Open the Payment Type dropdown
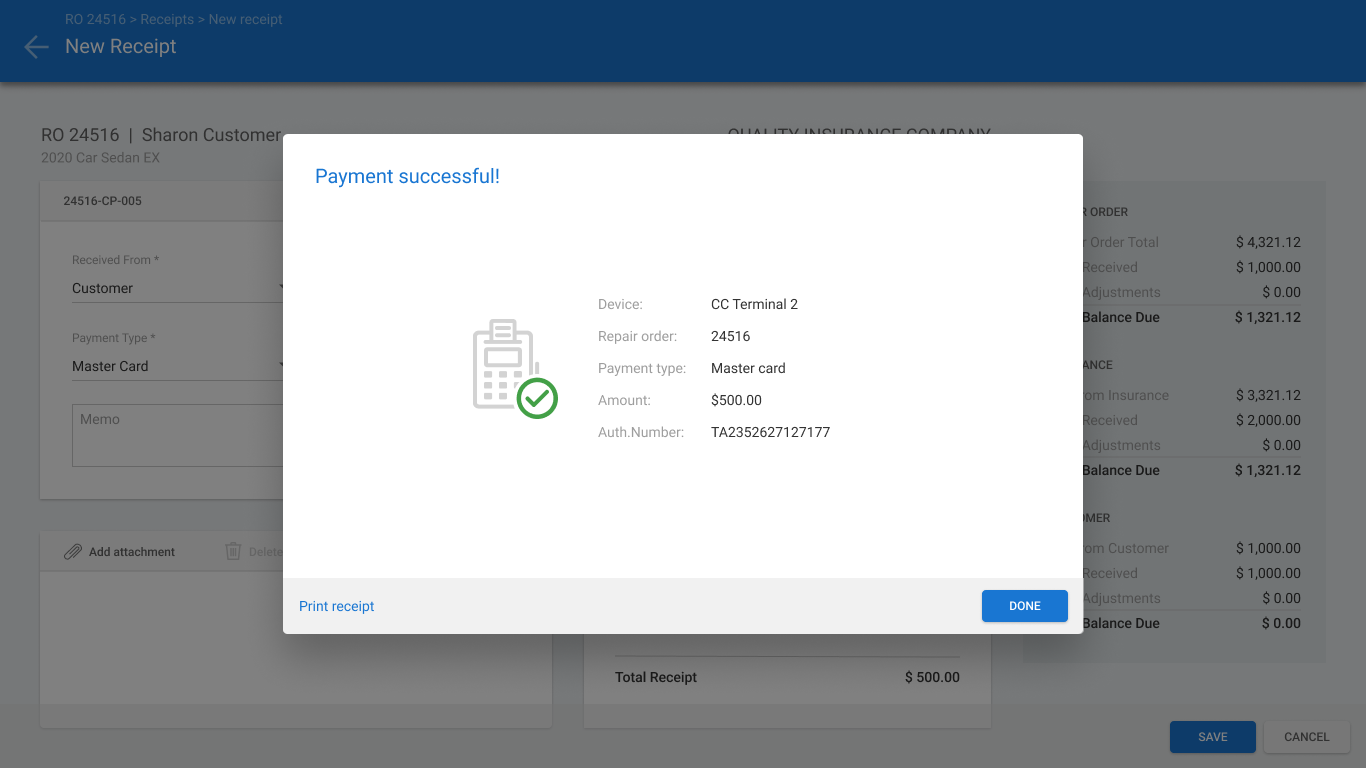Viewport: 1366px width, 768px height. pyautogui.click(x=178, y=366)
